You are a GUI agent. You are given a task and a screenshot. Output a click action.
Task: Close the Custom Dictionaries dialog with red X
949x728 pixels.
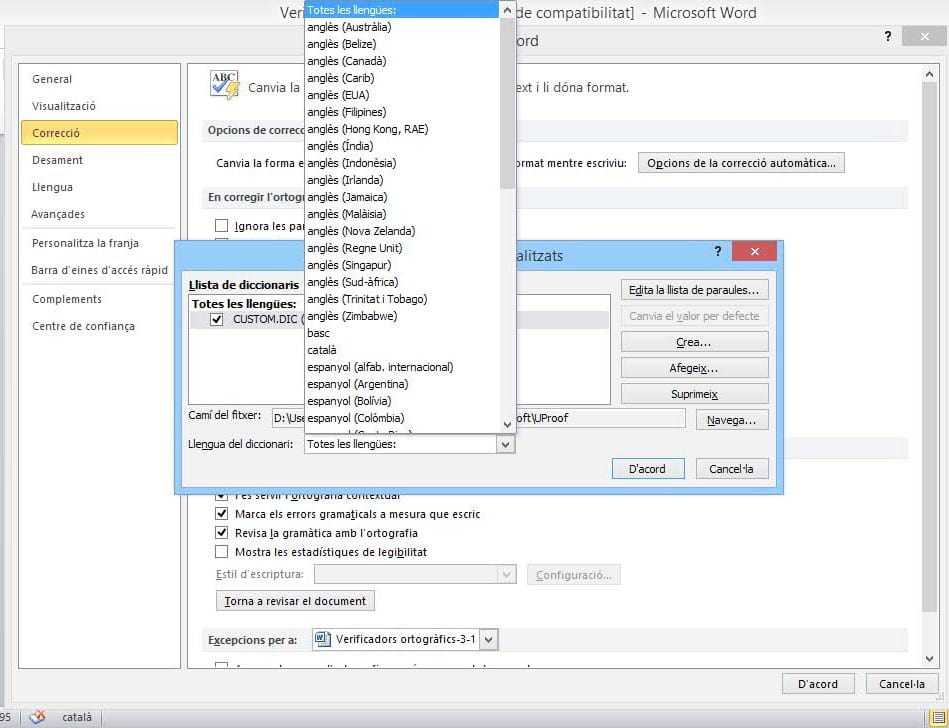click(x=755, y=251)
